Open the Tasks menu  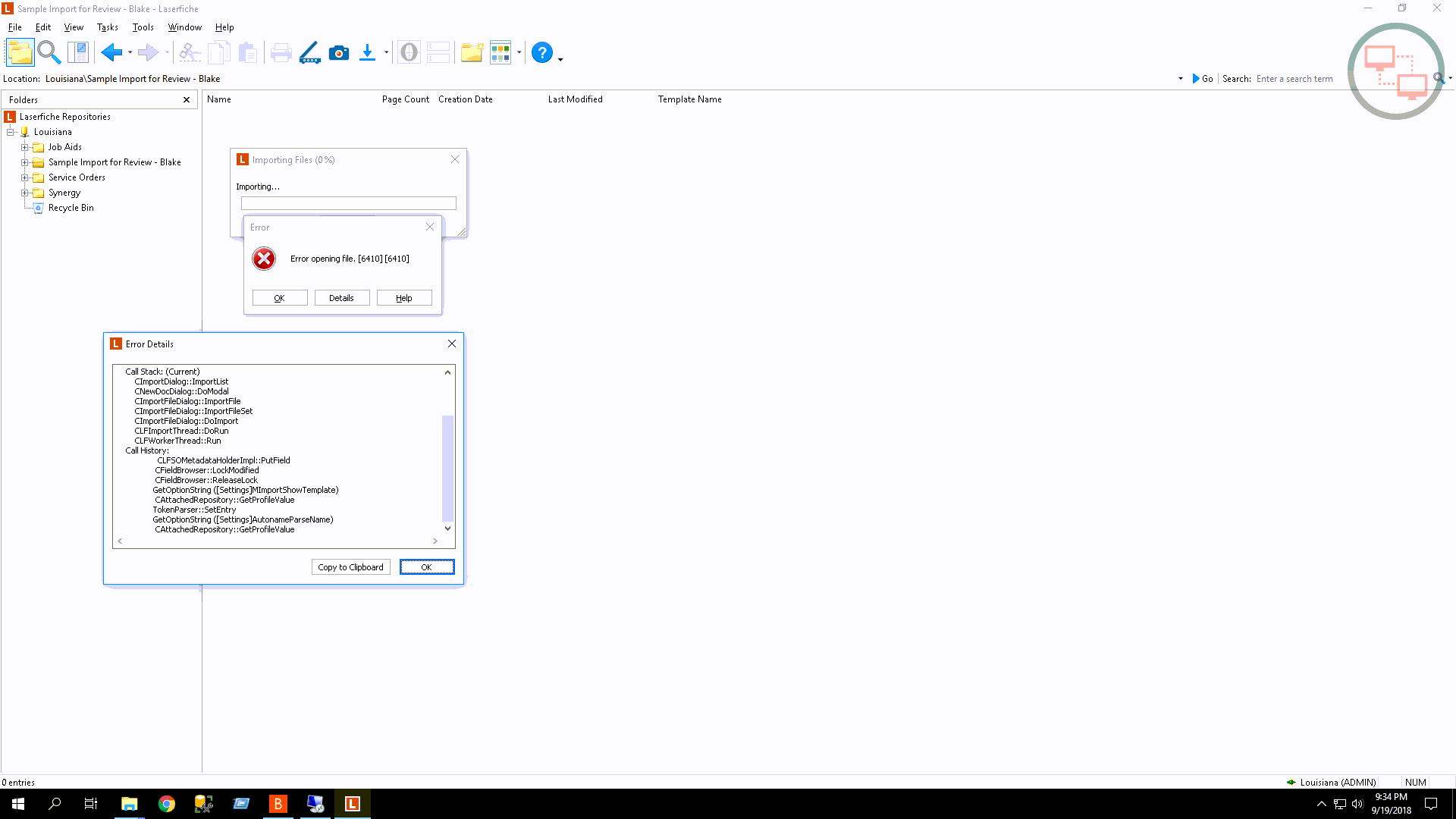click(x=107, y=27)
